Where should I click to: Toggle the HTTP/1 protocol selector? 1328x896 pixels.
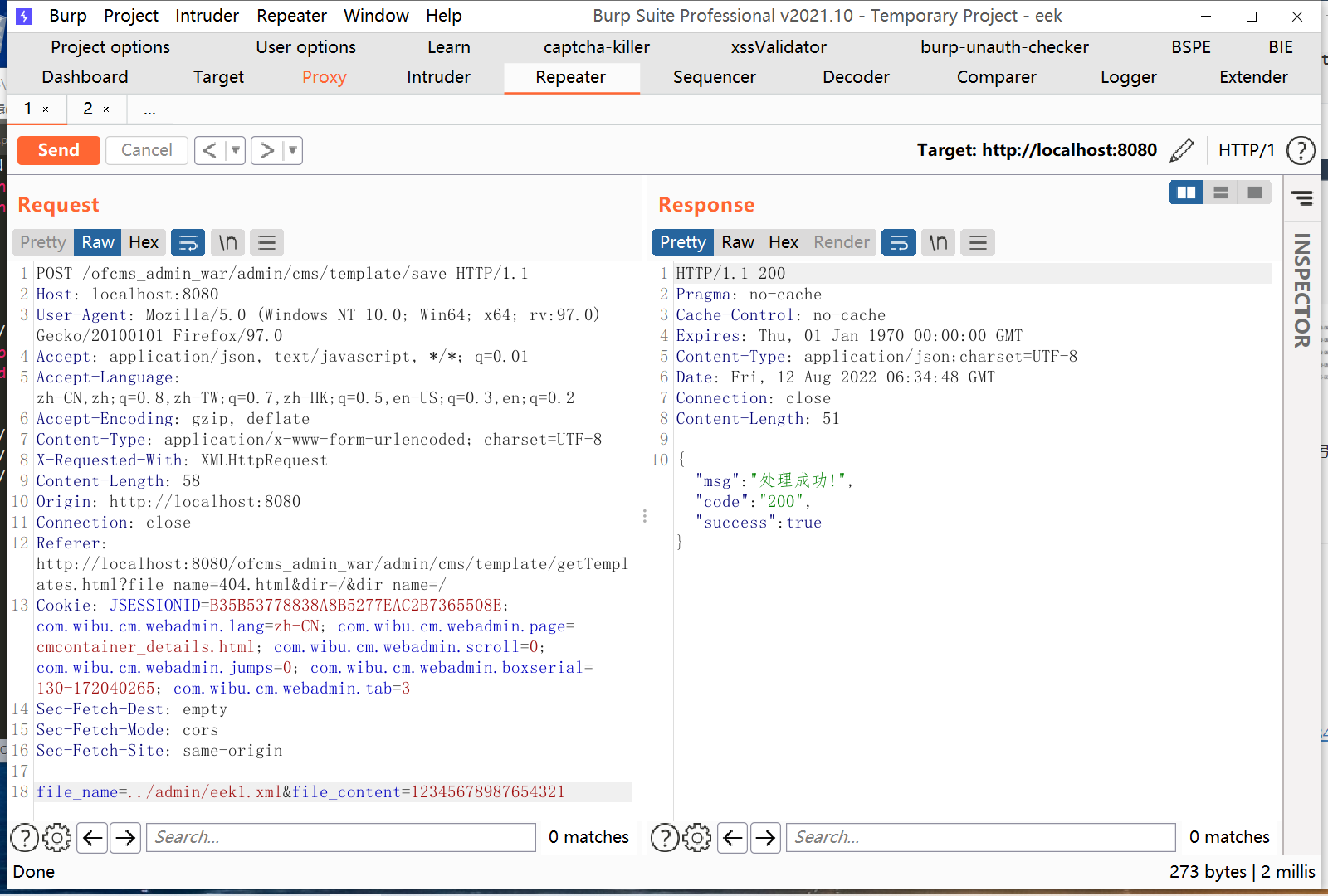click(x=1246, y=150)
